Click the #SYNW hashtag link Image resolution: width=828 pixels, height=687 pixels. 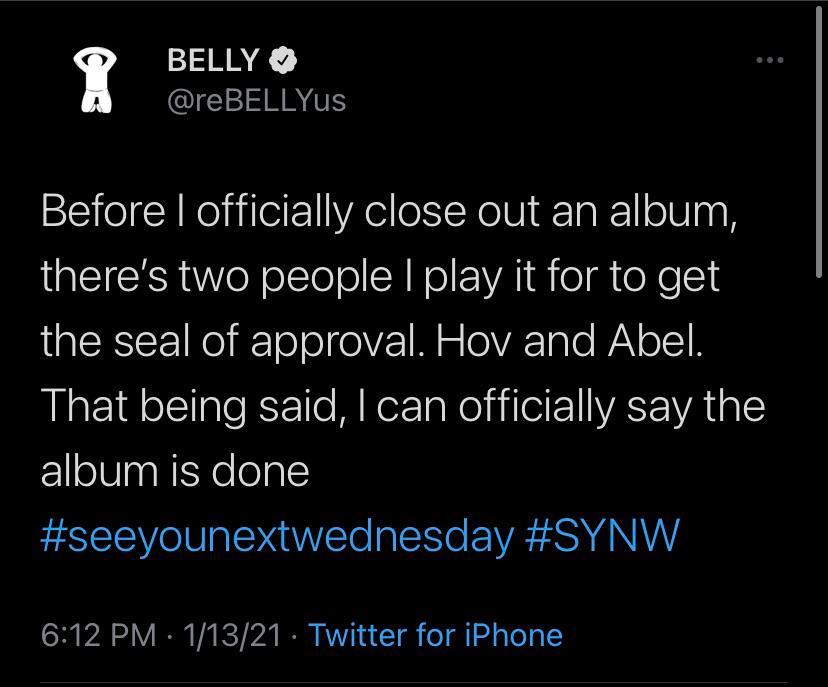600,536
